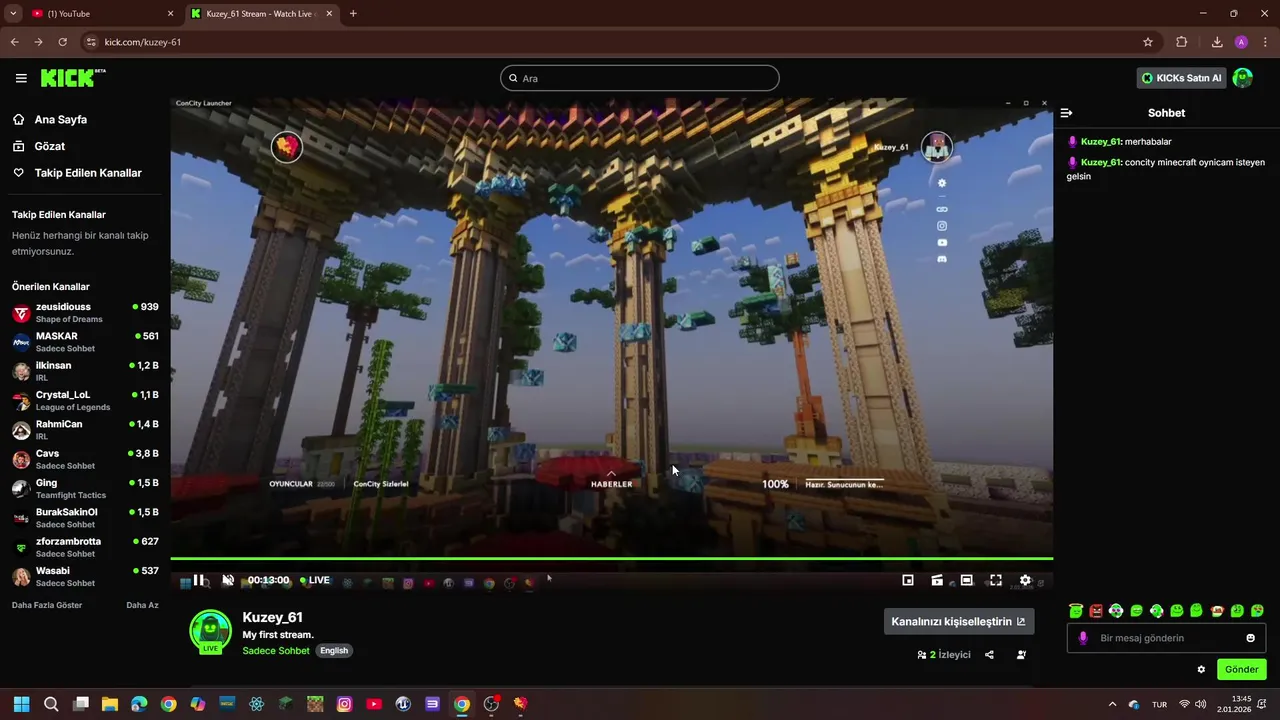Open the profile avatar menu at top right

pyautogui.click(x=1242, y=78)
